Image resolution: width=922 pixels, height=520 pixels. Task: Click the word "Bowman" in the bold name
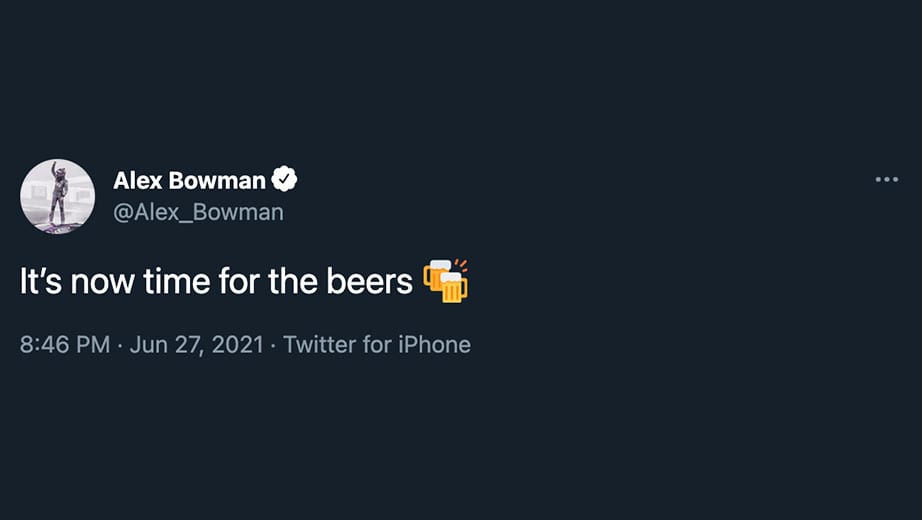[217, 180]
